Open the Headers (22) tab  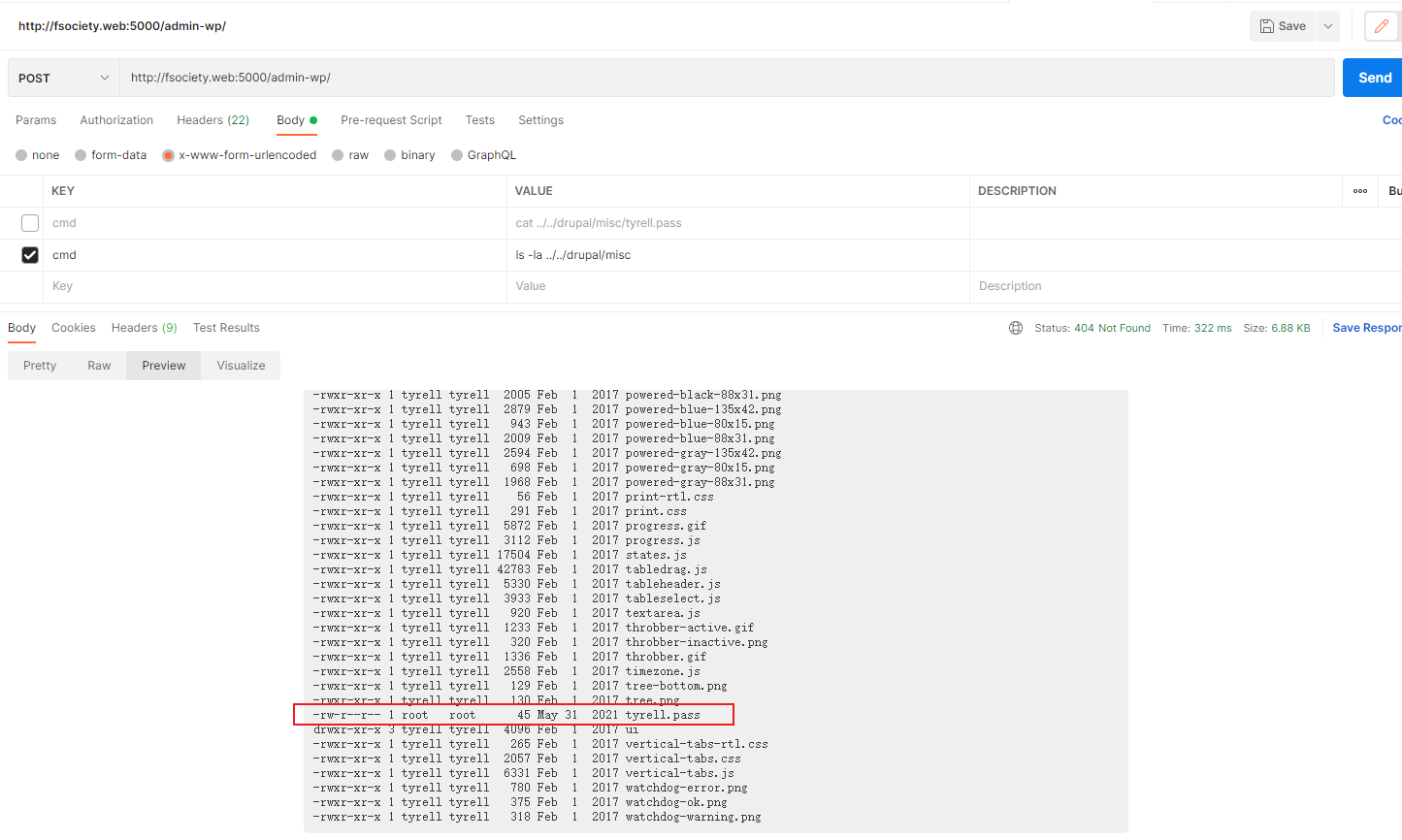click(x=212, y=120)
